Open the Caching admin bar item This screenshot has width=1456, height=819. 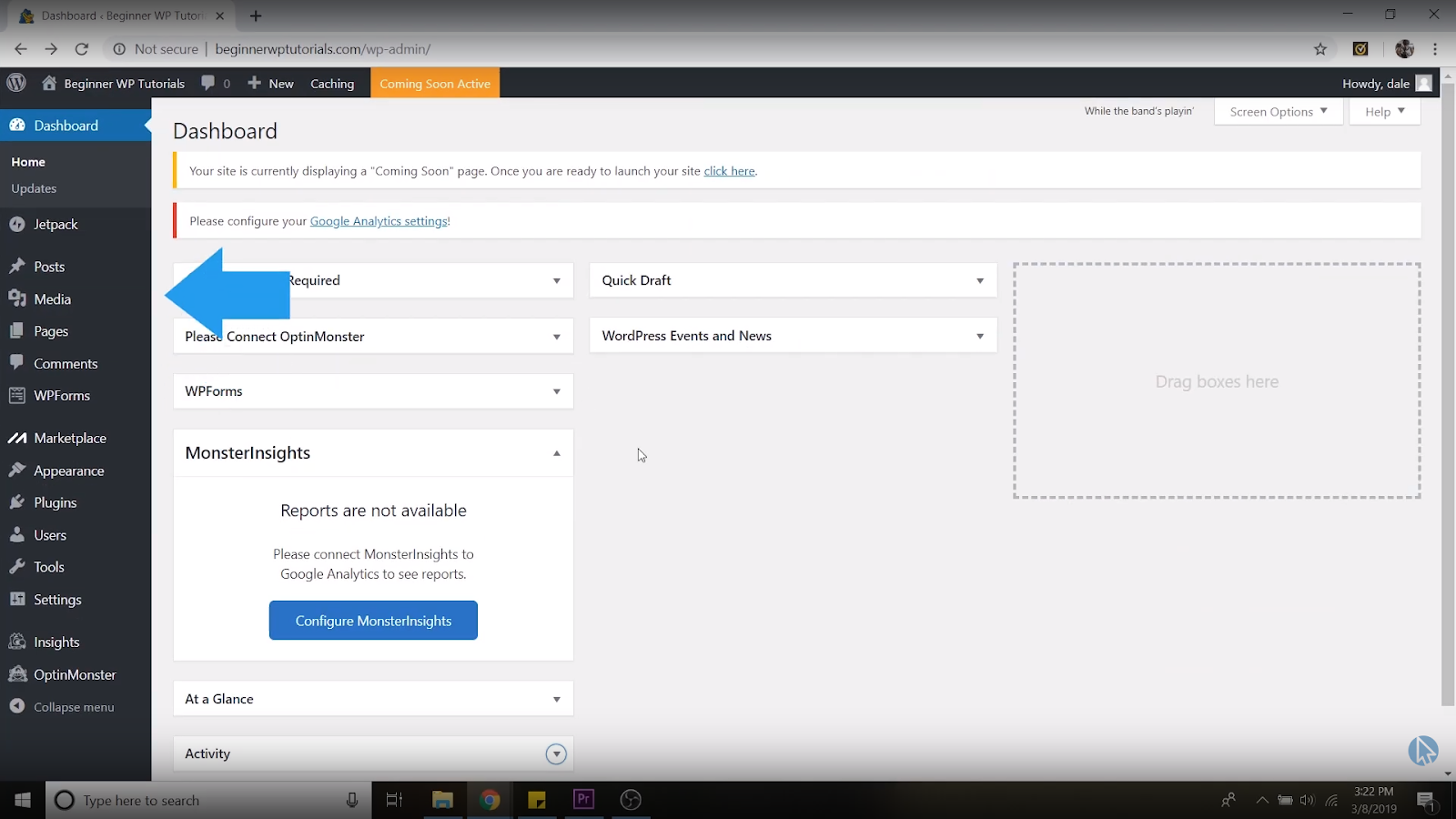tap(332, 83)
